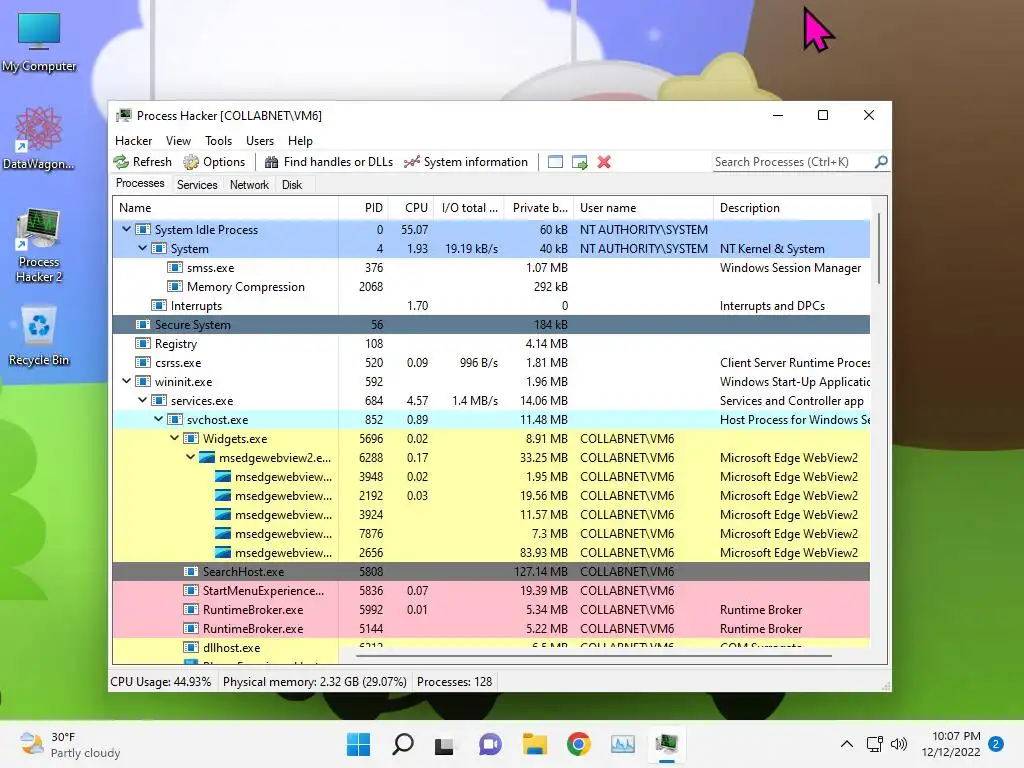Click the find window toolbar icon
The width and height of the screenshot is (1024, 768).
tap(555, 162)
